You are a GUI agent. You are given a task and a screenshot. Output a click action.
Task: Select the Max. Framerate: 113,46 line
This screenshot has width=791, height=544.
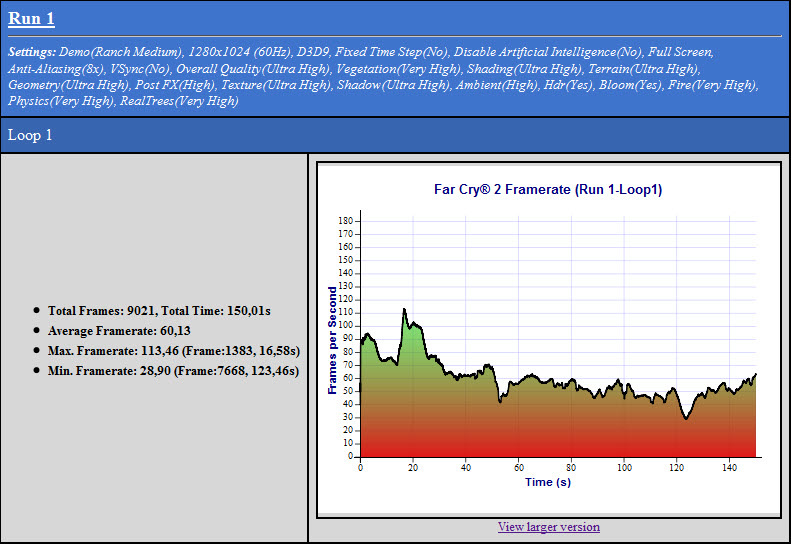click(x=174, y=351)
